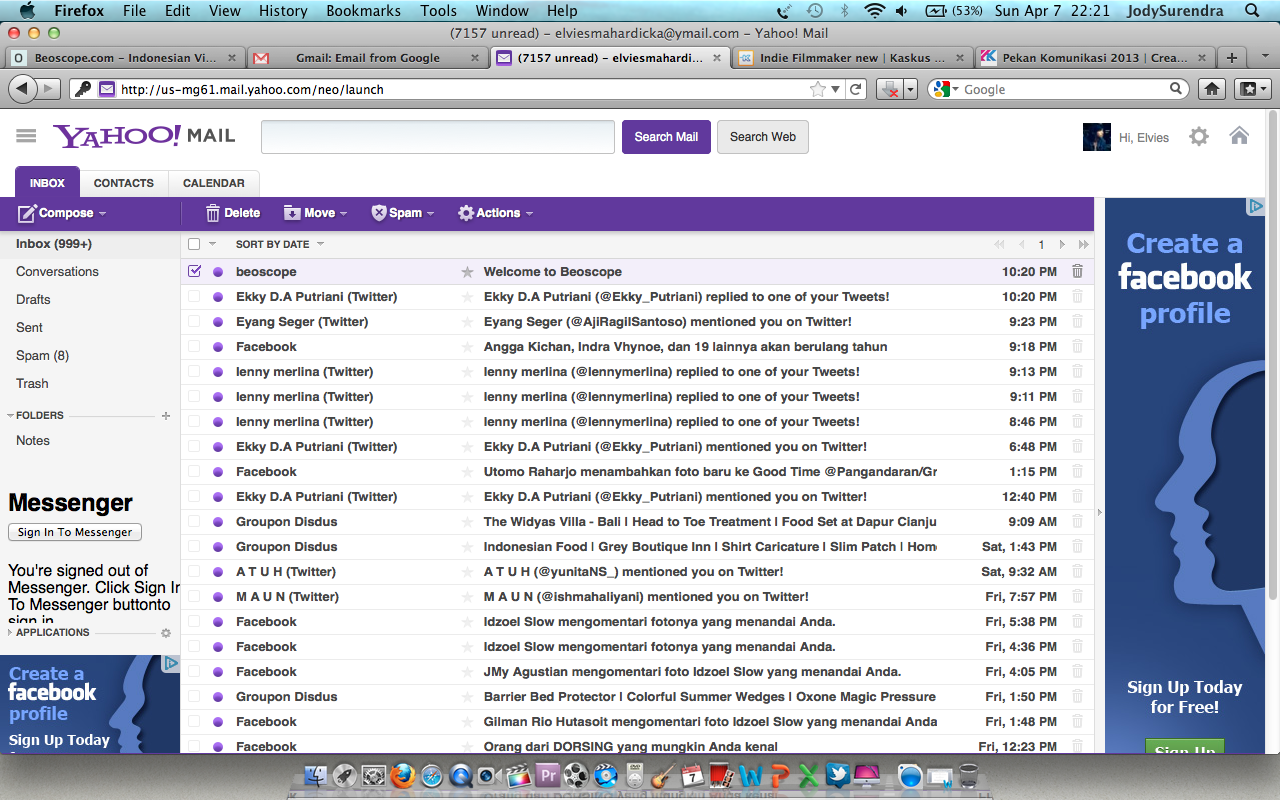This screenshot has width=1280, height=800.
Task: Go back with Firefox back arrow
Action: (23, 89)
